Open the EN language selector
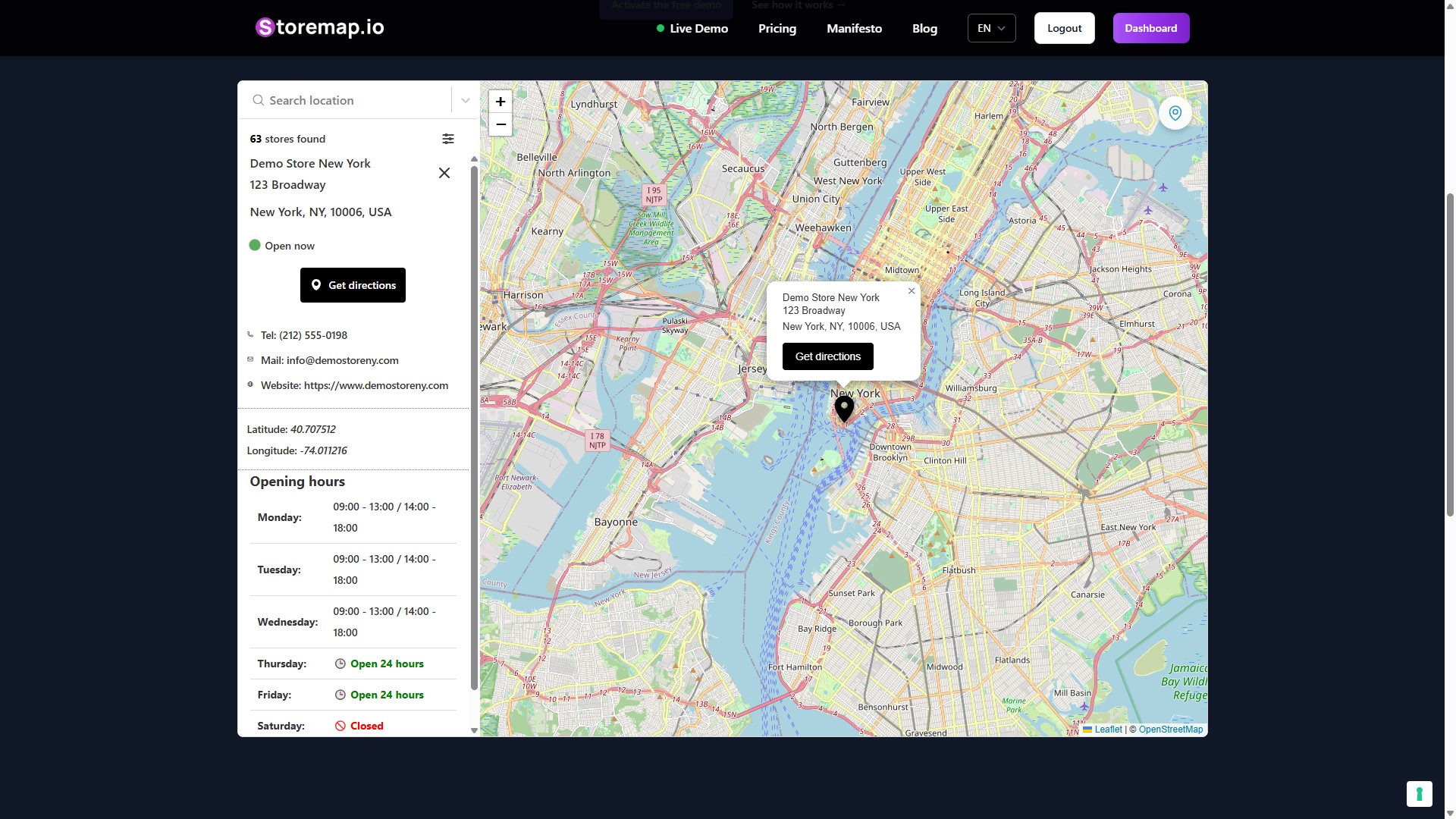Viewport: 1456px width, 819px height. pyautogui.click(x=991, y=28)
